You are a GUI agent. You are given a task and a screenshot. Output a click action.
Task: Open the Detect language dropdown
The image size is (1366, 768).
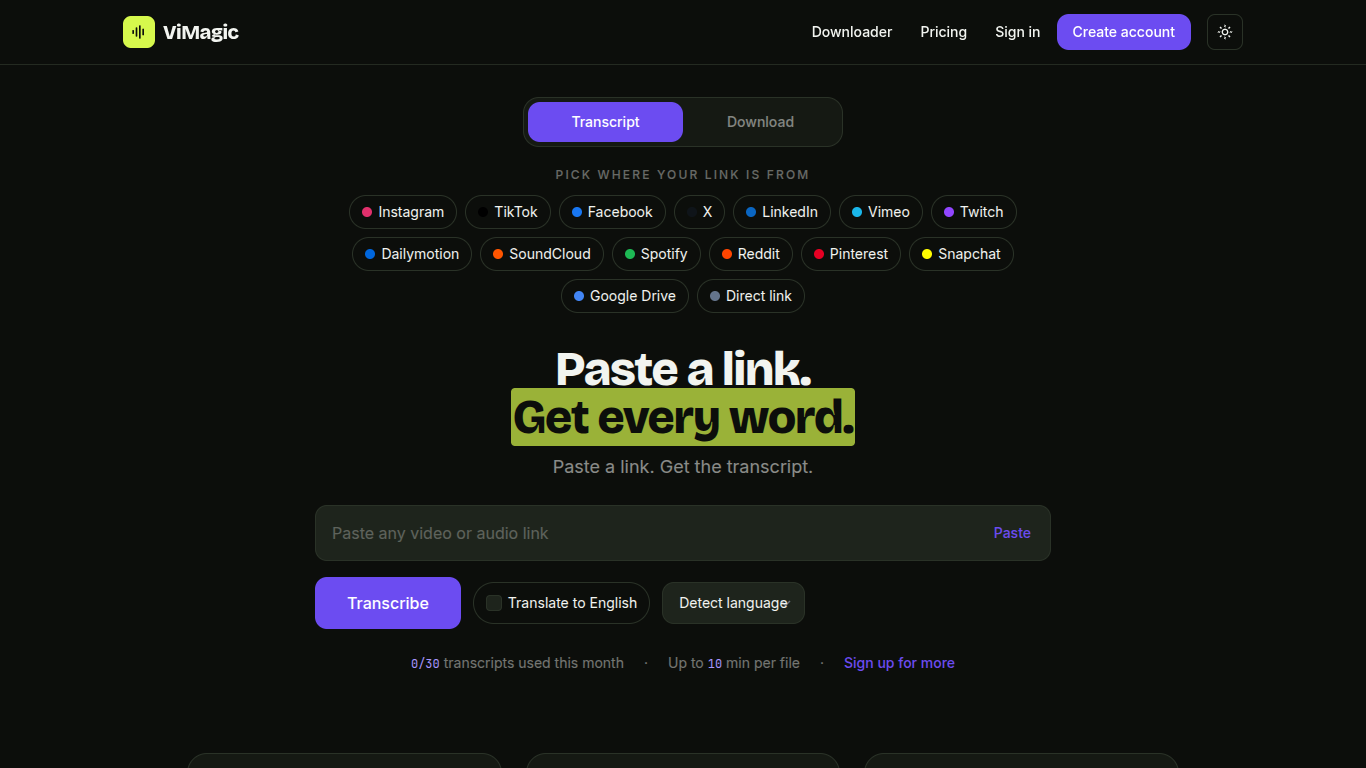pos(733,603)
